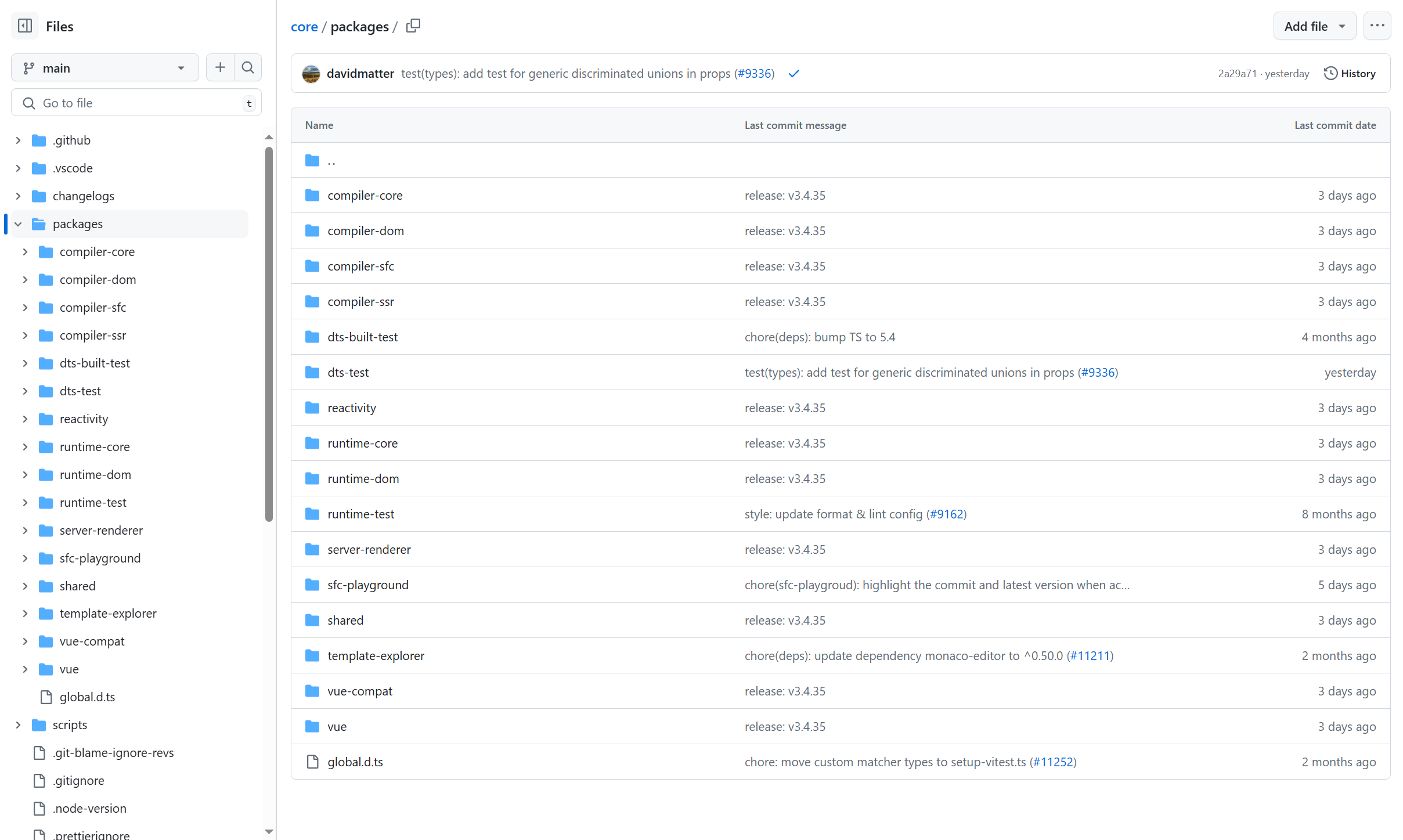The height and width of the screenshot is (840, 1403).
Task: Click the search files magnifier button
Action: tap(248, 68)
